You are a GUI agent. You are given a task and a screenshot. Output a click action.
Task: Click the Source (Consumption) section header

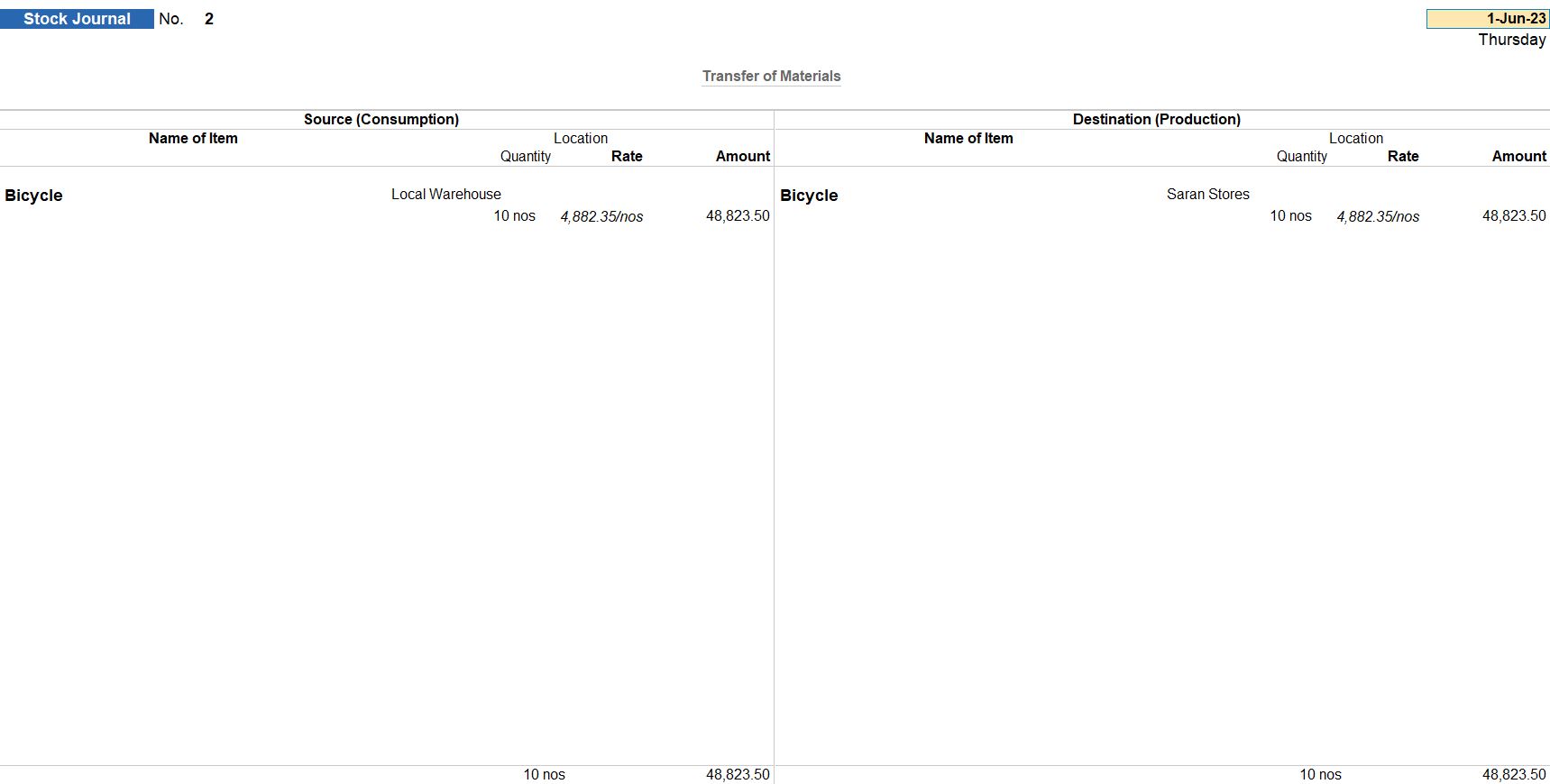(x=381, y=120)
